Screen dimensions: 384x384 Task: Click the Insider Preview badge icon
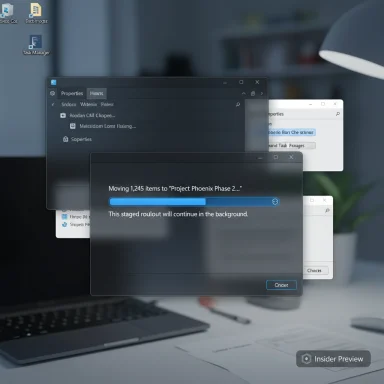click(x=306, y=359)
